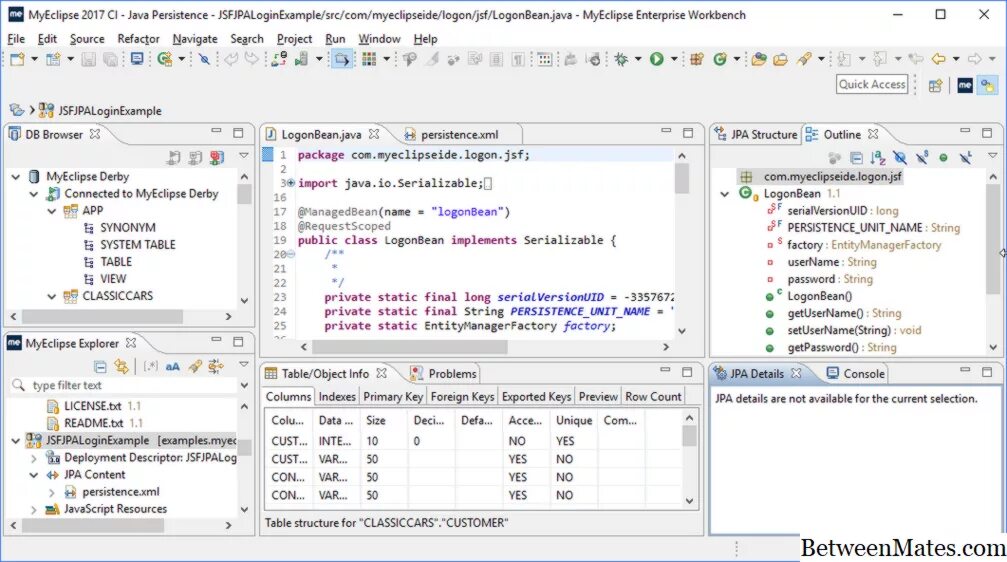
Task: Click the Debug bug icon
Action: pyautogui.click(x=621, y=59)
